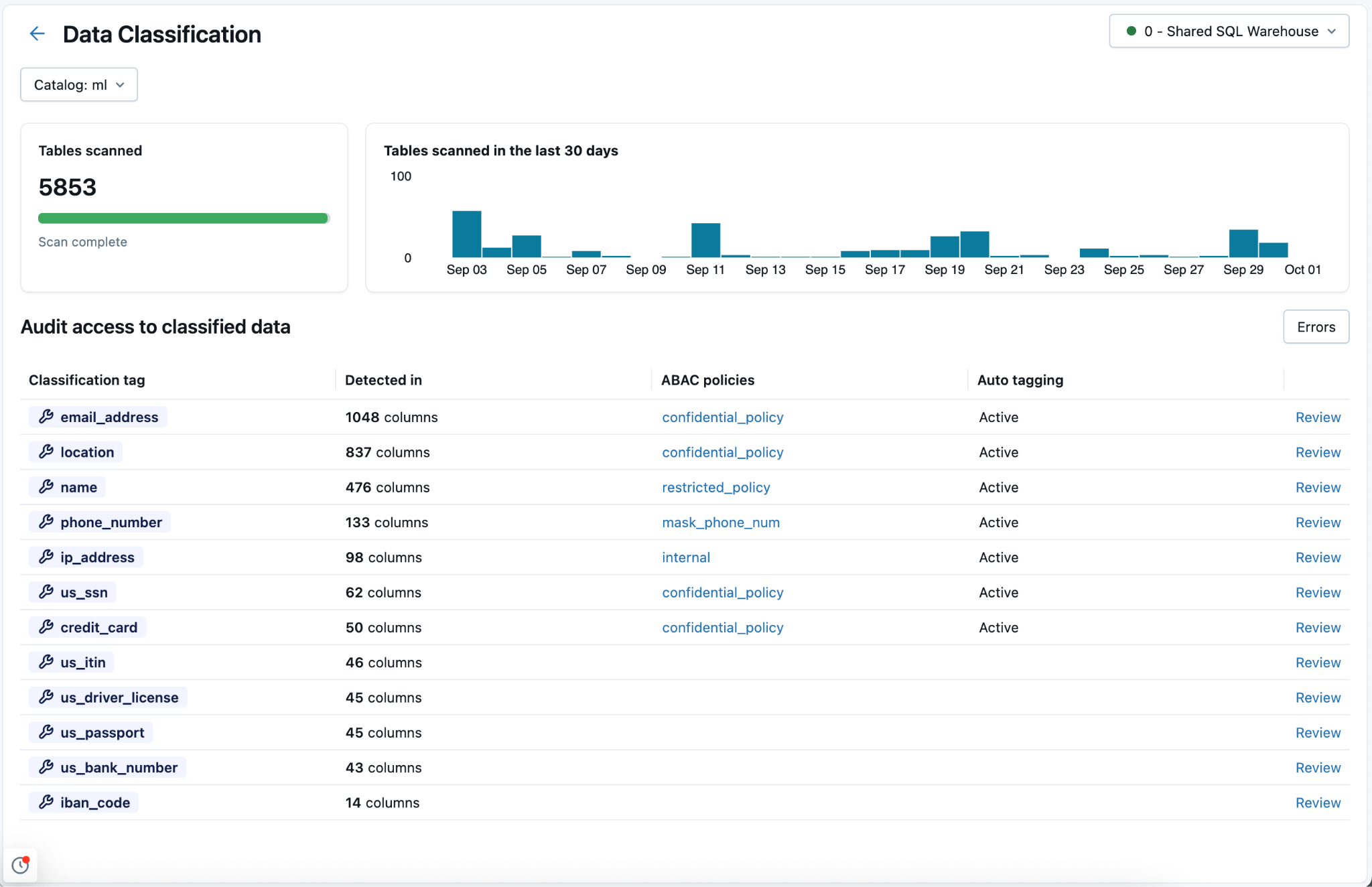1372x887 pixels.
Task: Open confidential_policy for email_address
Action: coord(722,417)
